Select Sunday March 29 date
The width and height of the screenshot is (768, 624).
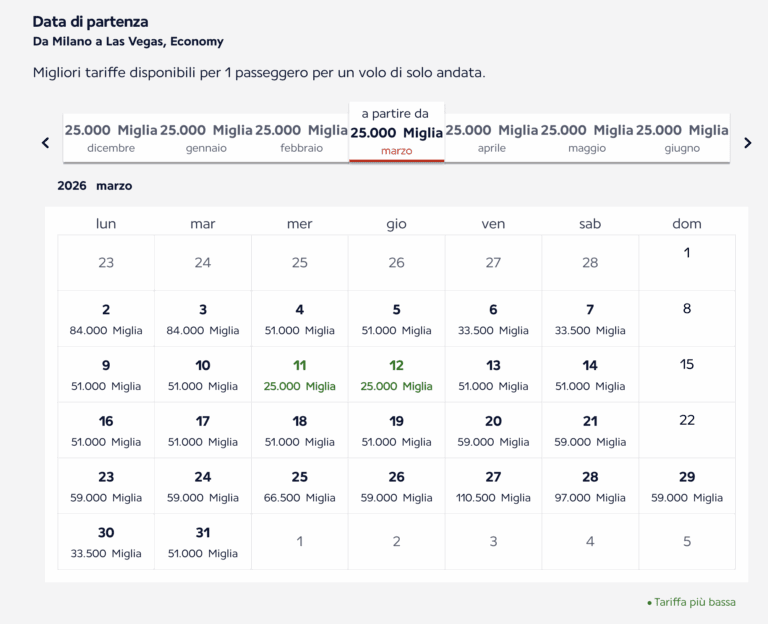687,486
